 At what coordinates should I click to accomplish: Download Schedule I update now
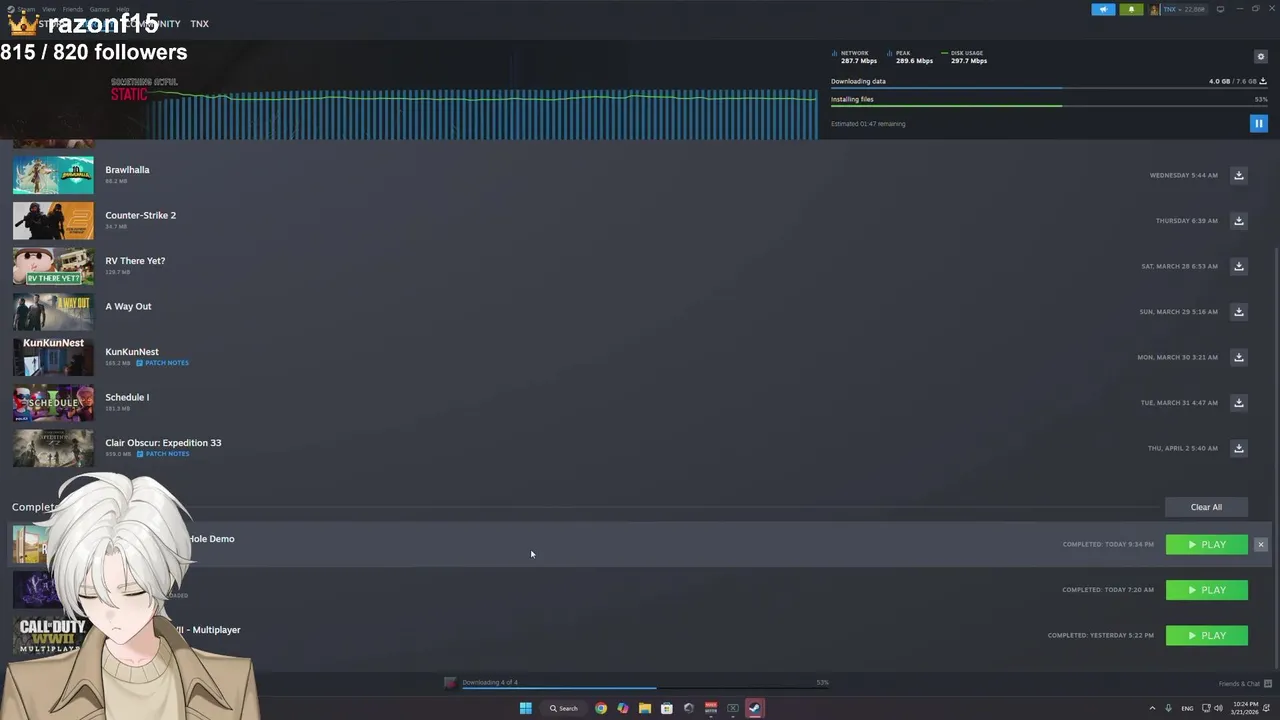1238,403
